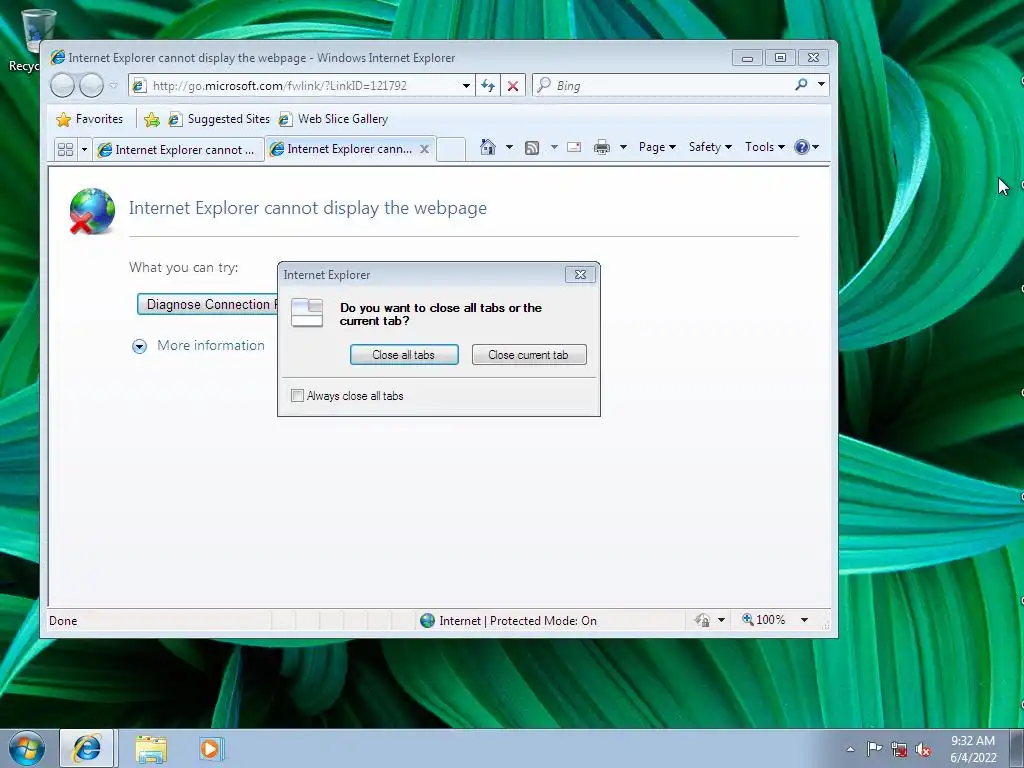
Task: Click the Close all tabs button
Action: click(x=404, y=355)
